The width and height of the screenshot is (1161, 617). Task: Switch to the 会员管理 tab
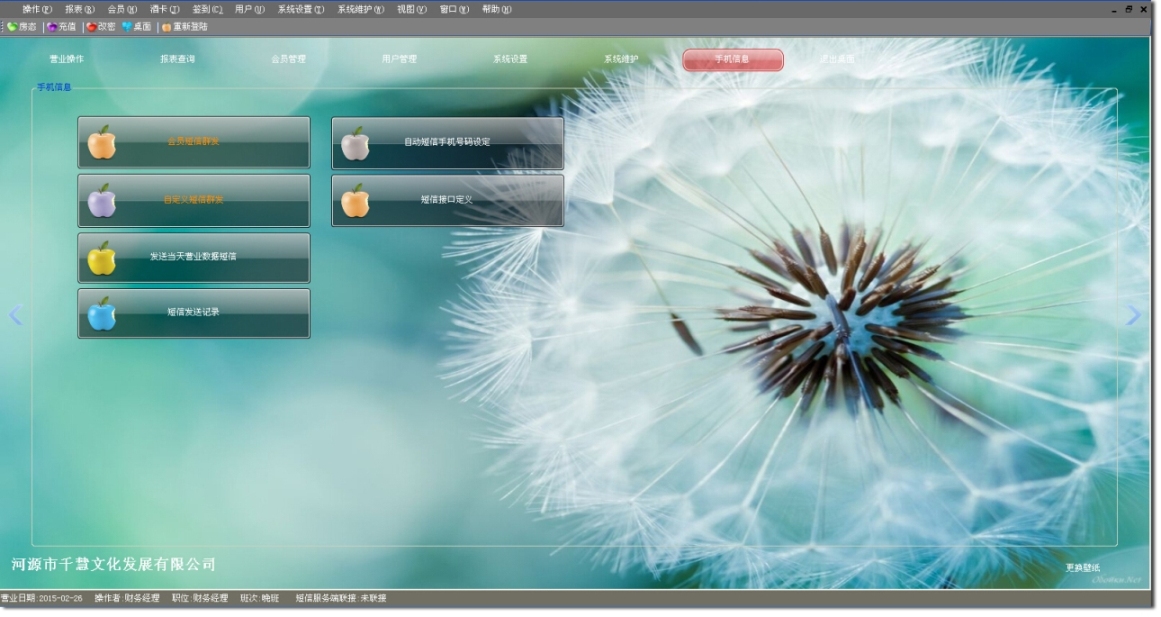(x=288, y=60)
